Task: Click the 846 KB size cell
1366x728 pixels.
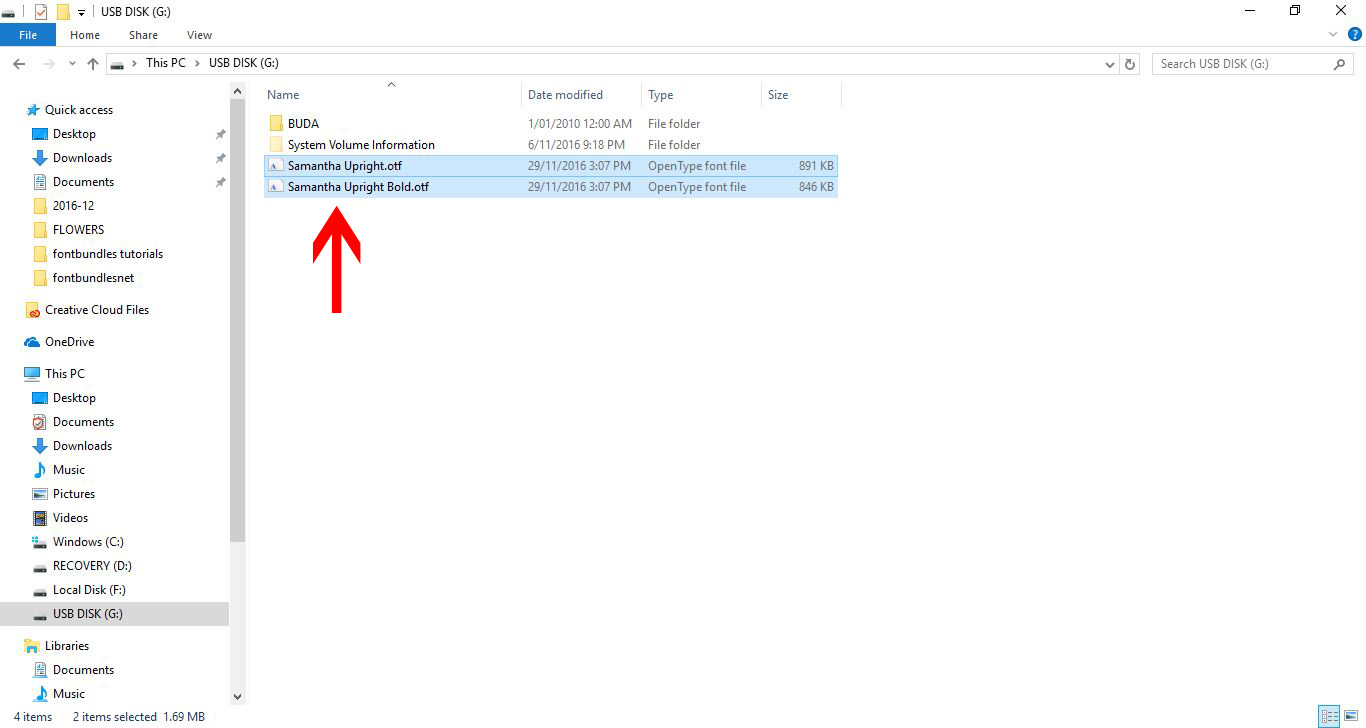Action: point(816,187)
